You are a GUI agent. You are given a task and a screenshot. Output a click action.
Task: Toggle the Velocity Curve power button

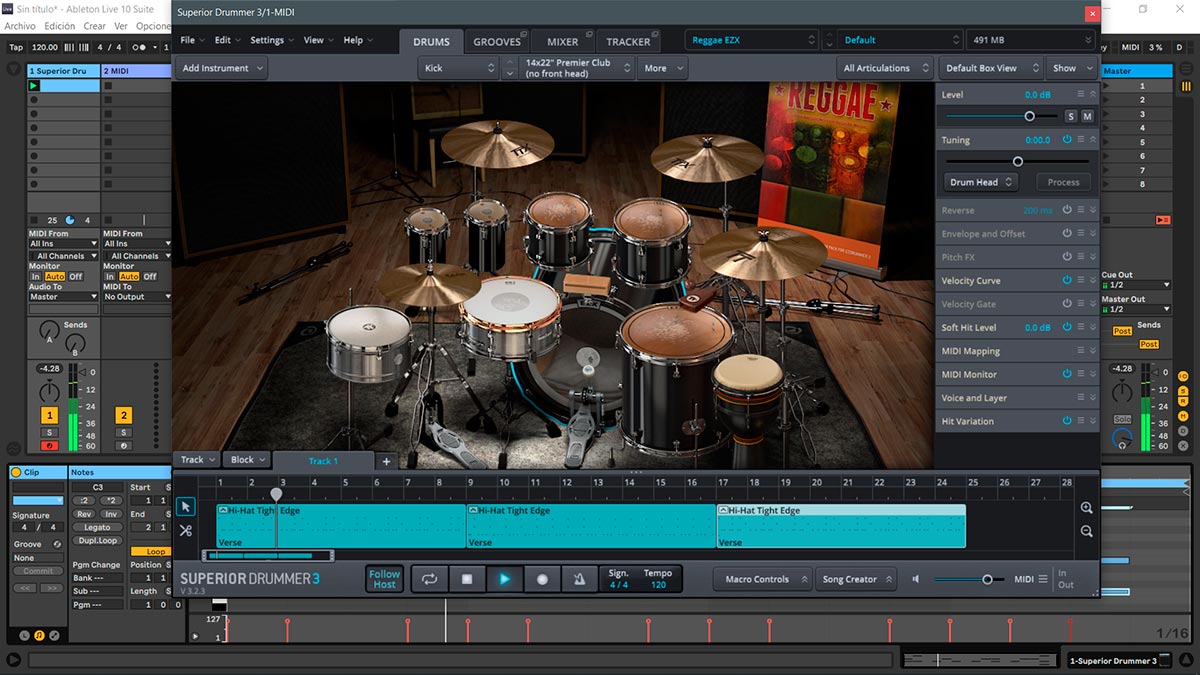tap(1067, 281)
